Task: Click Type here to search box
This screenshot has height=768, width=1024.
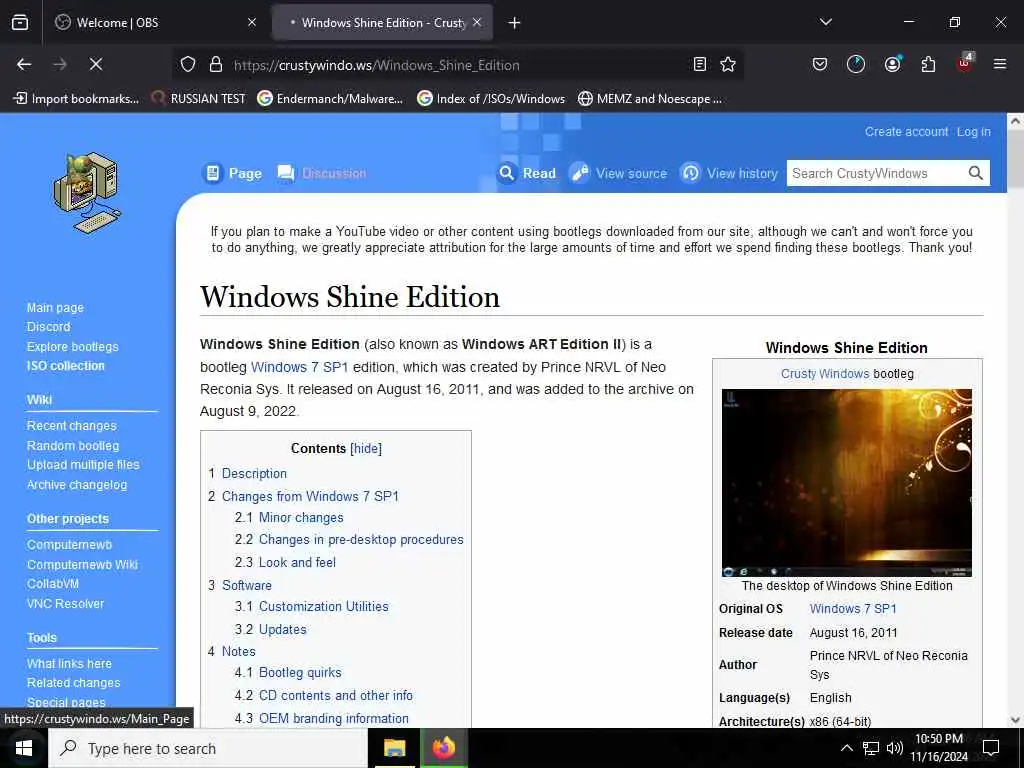Action: click(x=208, y=748)
